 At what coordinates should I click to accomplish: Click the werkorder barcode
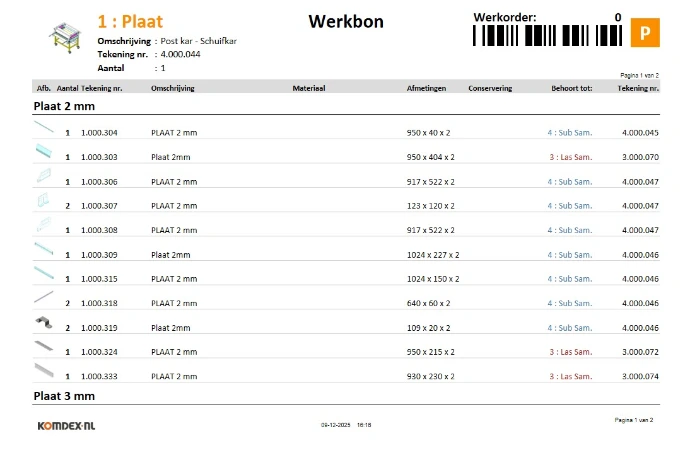(x=547, y=35)
